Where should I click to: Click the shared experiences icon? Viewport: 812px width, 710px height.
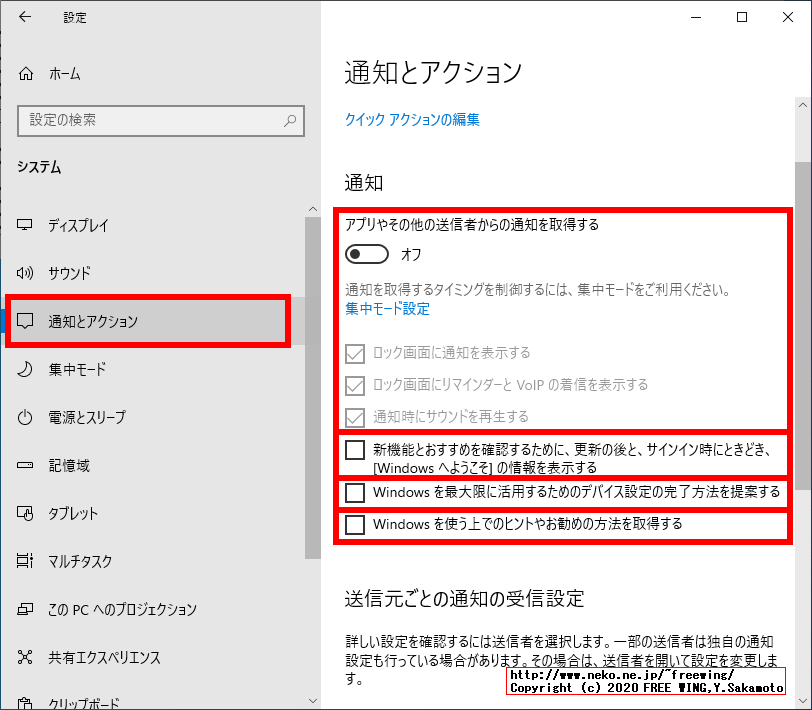(x=25, y=657)
